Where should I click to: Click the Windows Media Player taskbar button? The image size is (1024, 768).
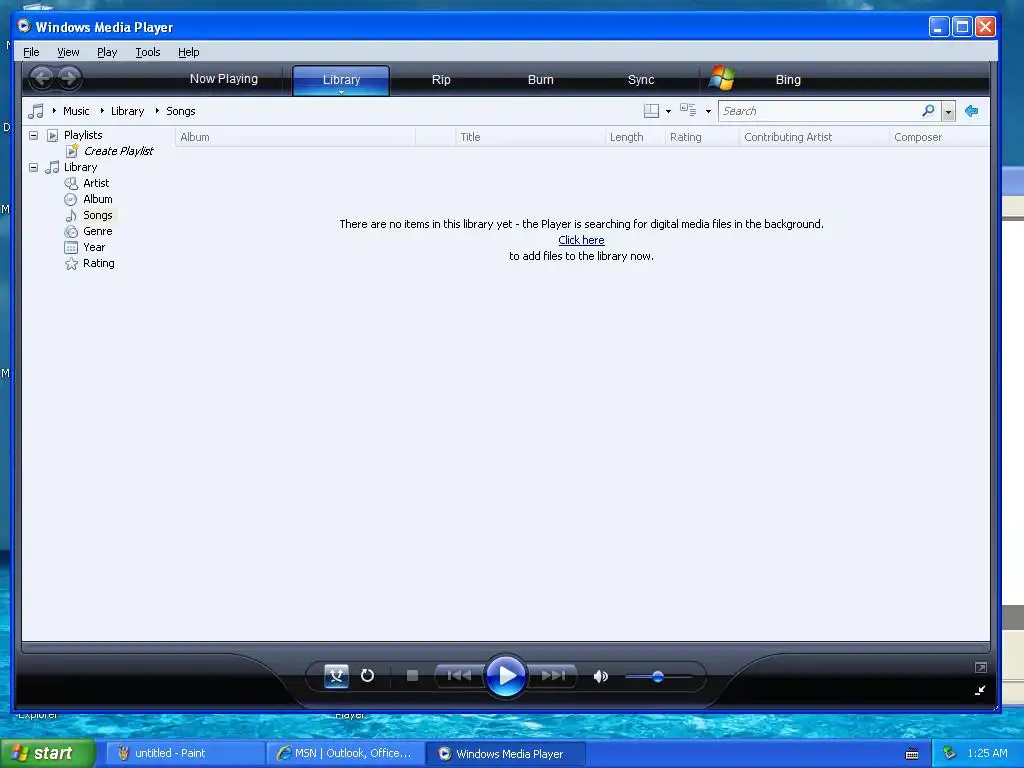pyautogui.click(x=505, y=754)
